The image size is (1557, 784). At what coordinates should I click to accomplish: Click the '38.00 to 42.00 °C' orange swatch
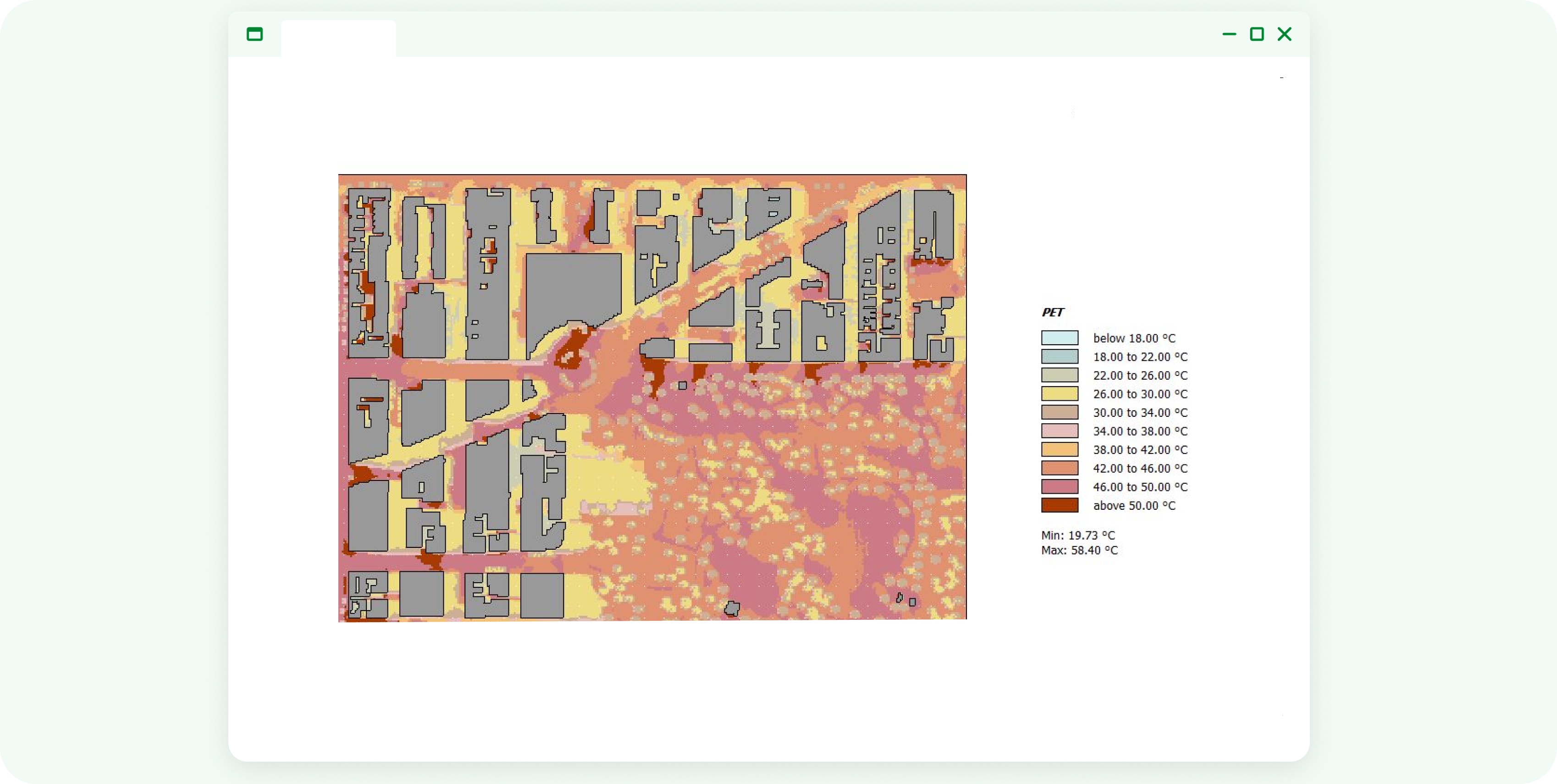1059,450
